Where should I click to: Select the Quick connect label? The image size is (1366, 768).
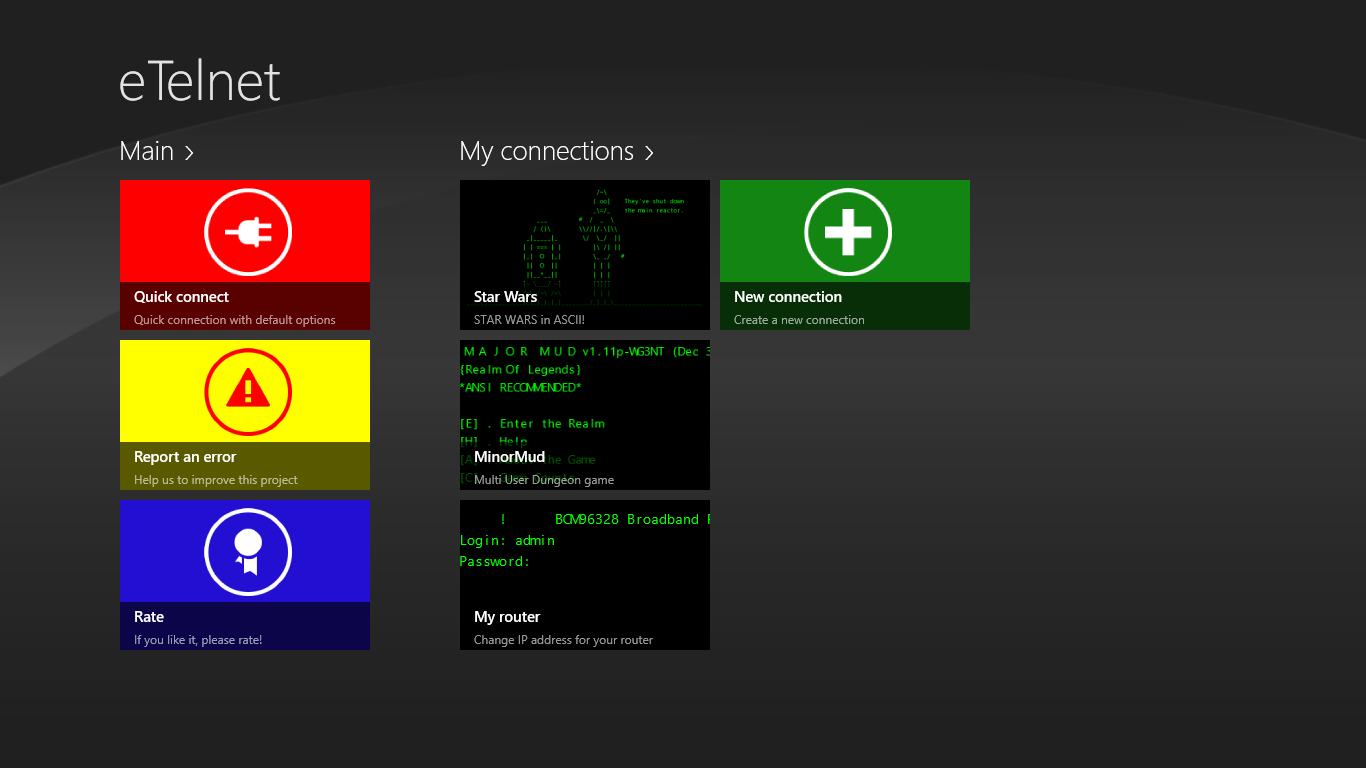click(181, 297)
